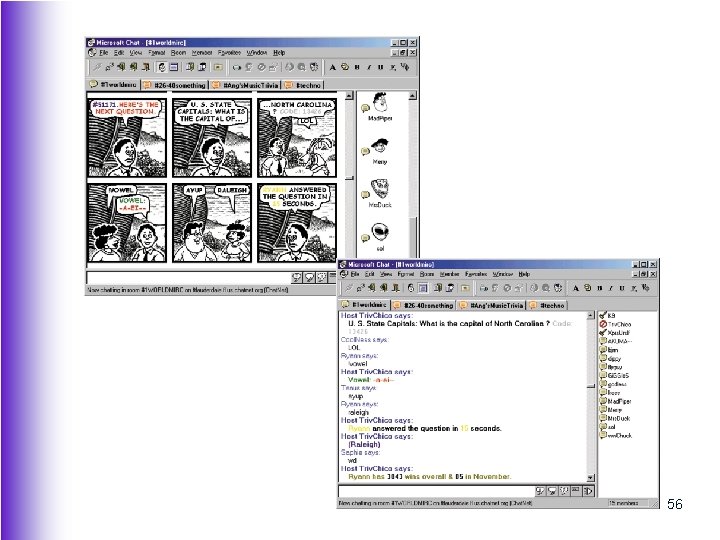Select K9 in text view member list
This screenshot has height=540, width=720.
click(607, 315)
